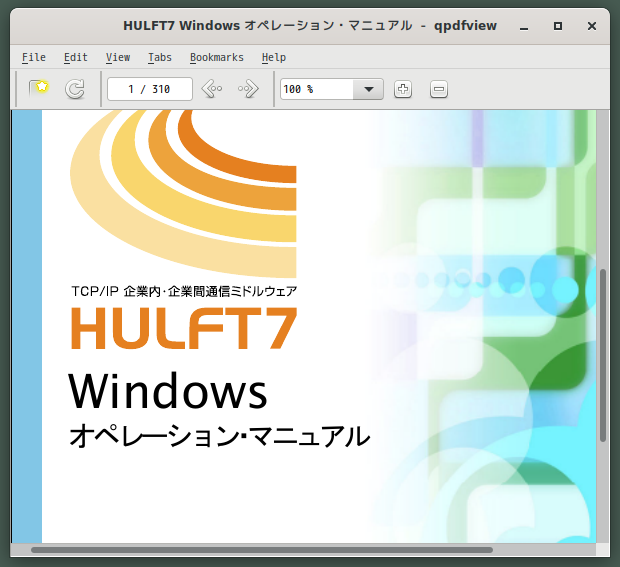Click the open document folder icon

[39, 89]
